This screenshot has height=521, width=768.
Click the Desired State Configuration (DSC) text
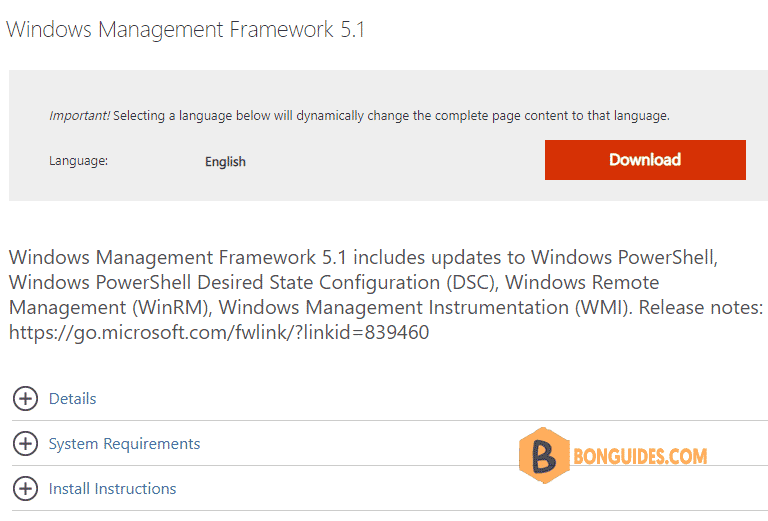348,283
